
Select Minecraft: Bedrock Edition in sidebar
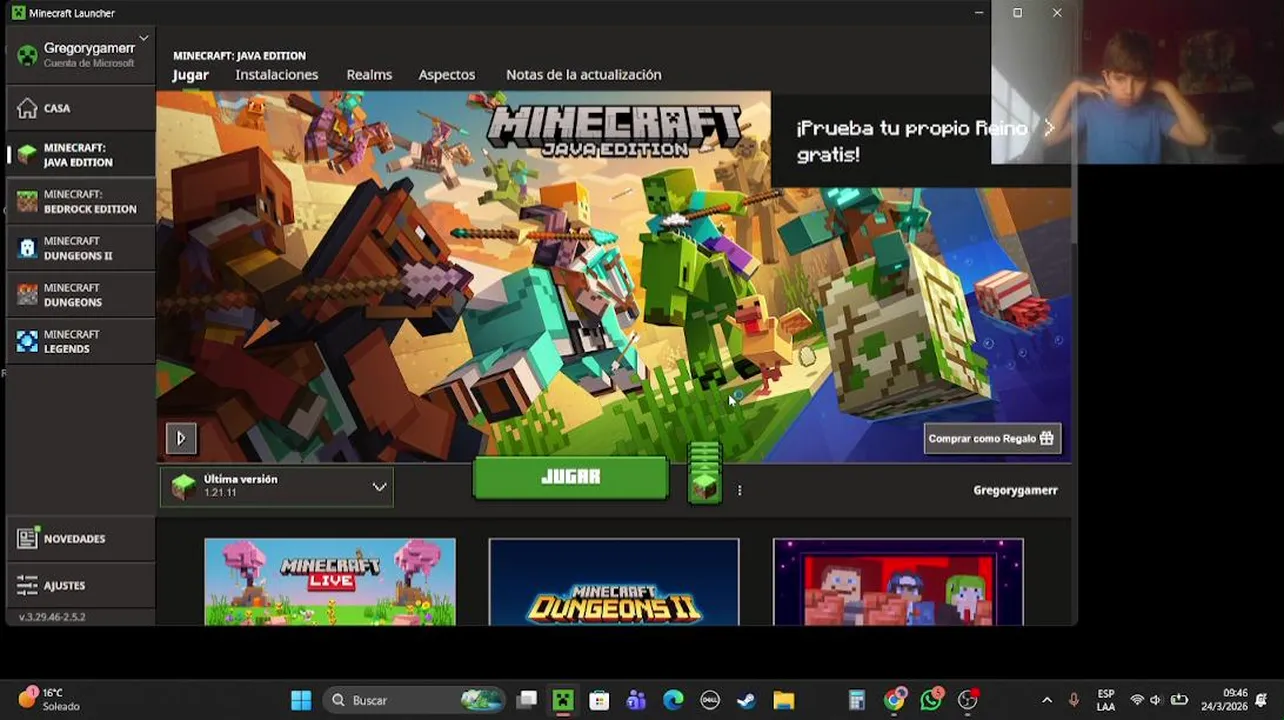coord(80,202)
